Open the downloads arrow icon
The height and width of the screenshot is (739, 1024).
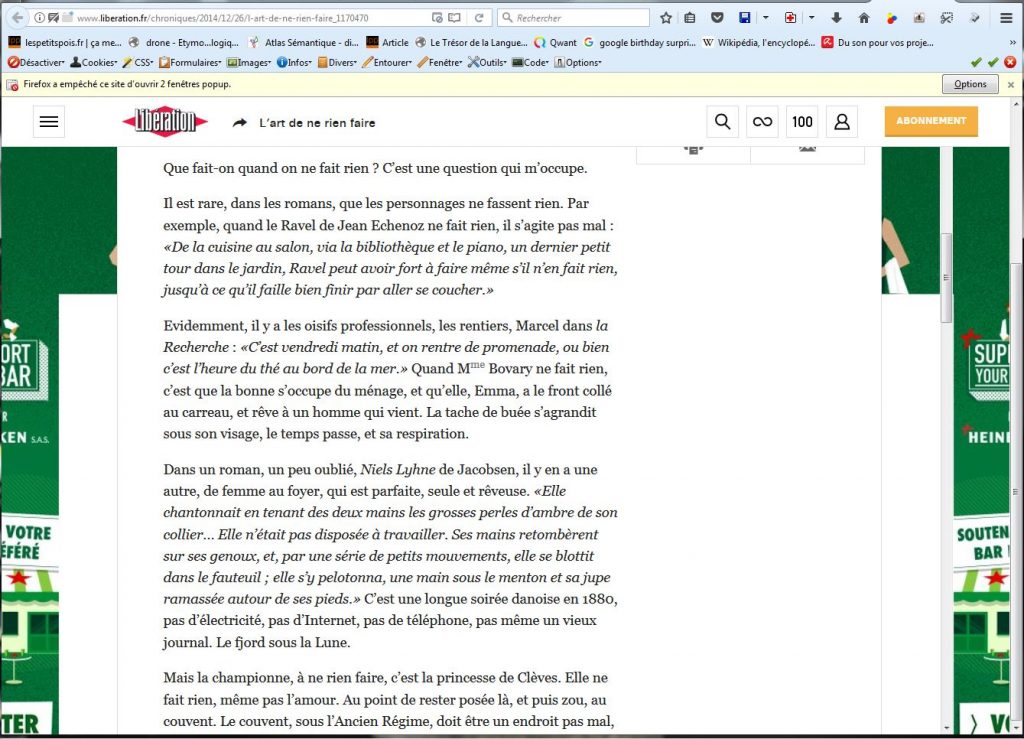pyautogui.click(x=836, y=18)
